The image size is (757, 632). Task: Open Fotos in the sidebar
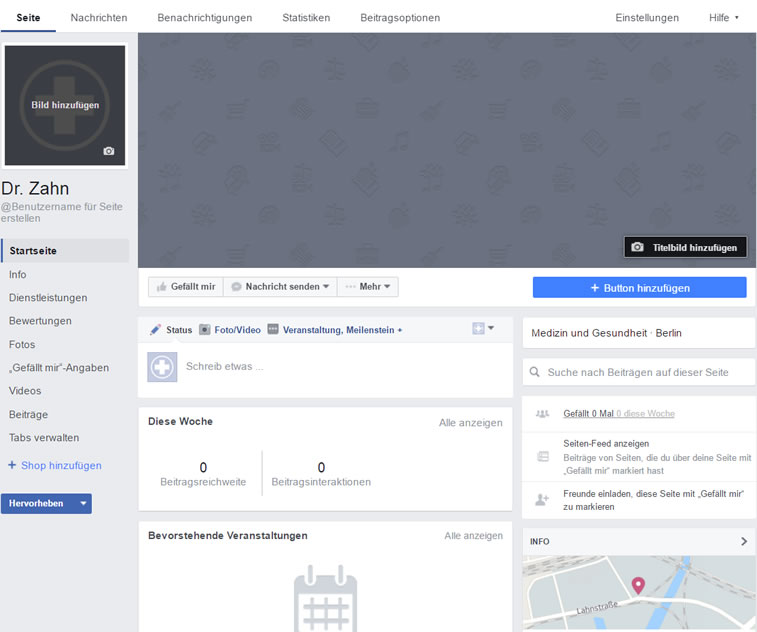pyautogui.click(x=22, y=344)
